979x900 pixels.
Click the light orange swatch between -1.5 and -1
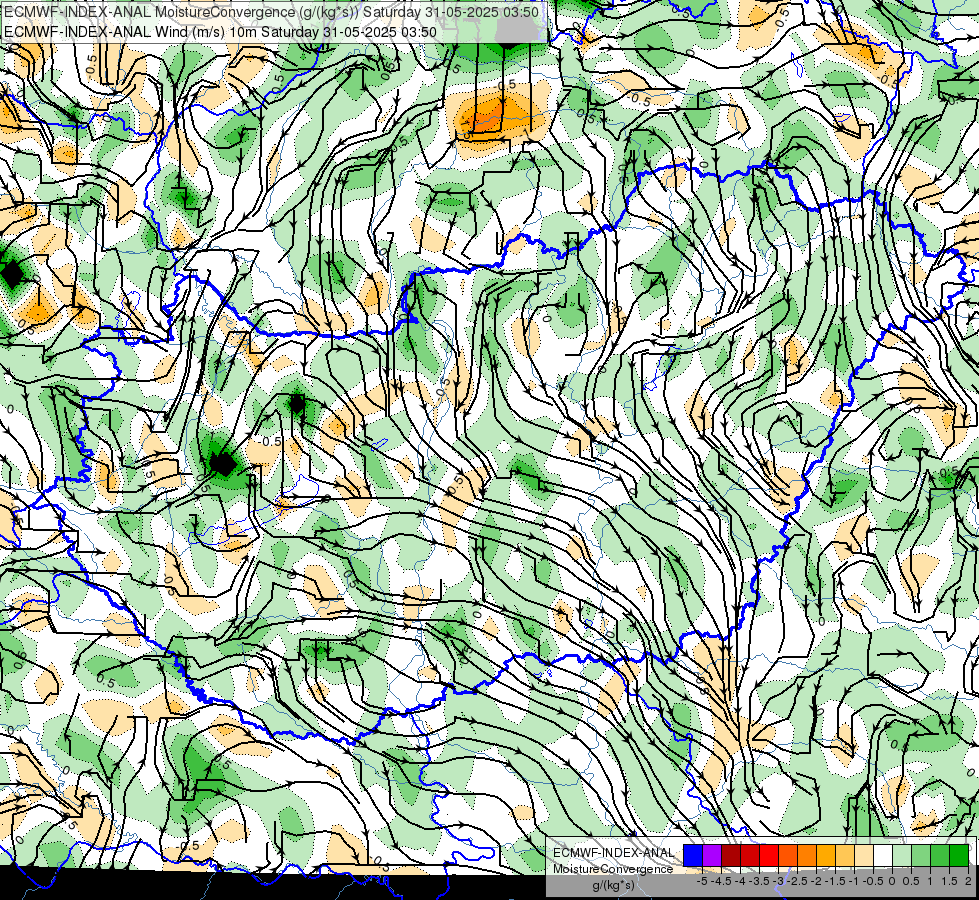click(845, 855)
